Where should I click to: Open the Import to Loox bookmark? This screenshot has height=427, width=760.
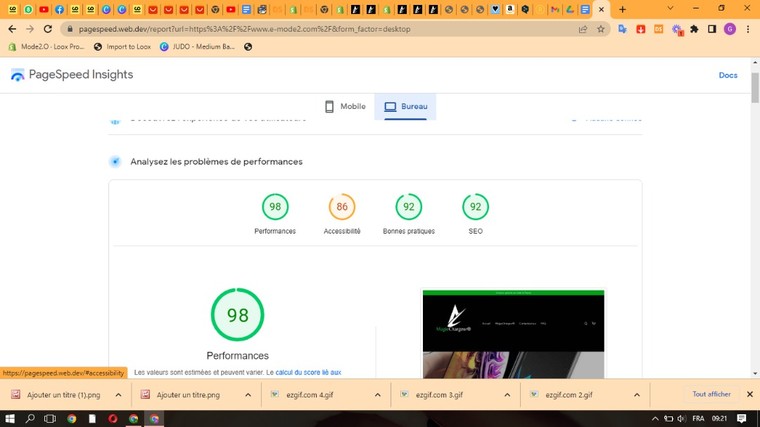click(123, 47)
